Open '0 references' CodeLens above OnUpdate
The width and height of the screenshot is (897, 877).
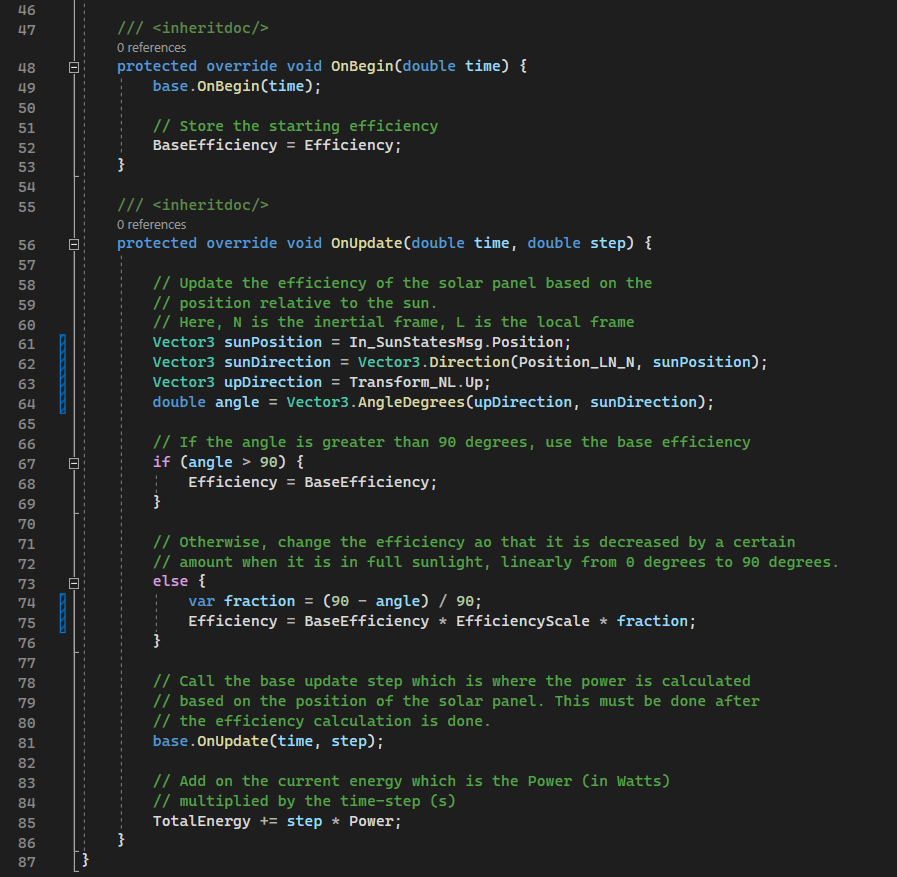[152, 224]
